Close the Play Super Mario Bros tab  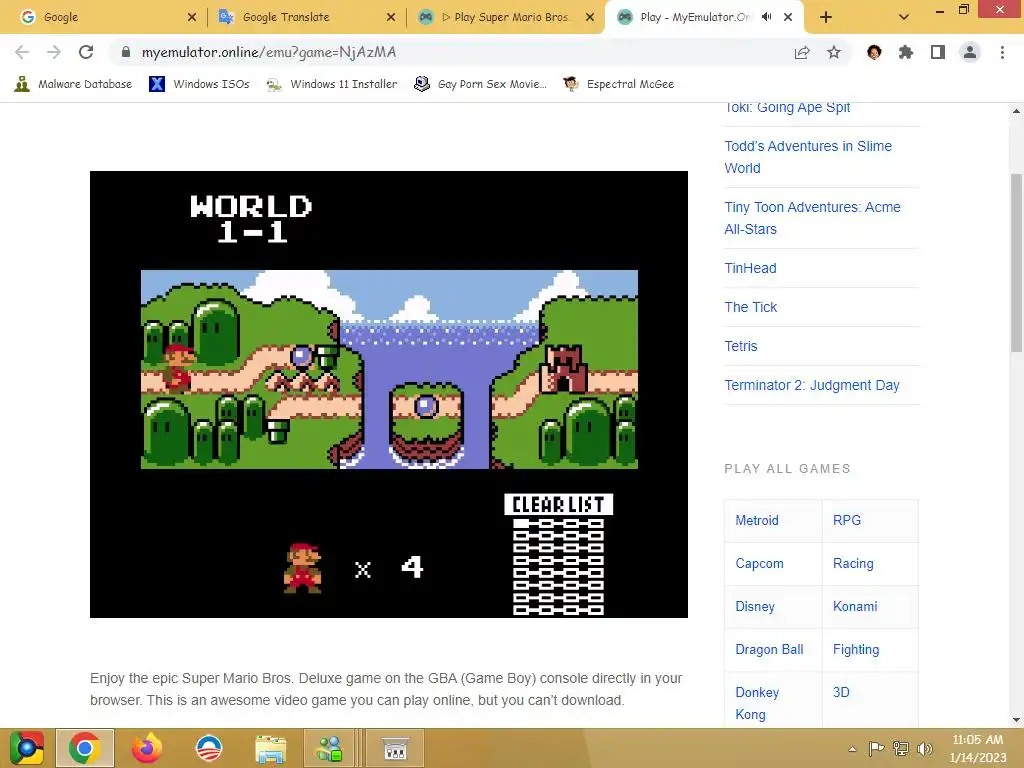[x=590, y=17]
